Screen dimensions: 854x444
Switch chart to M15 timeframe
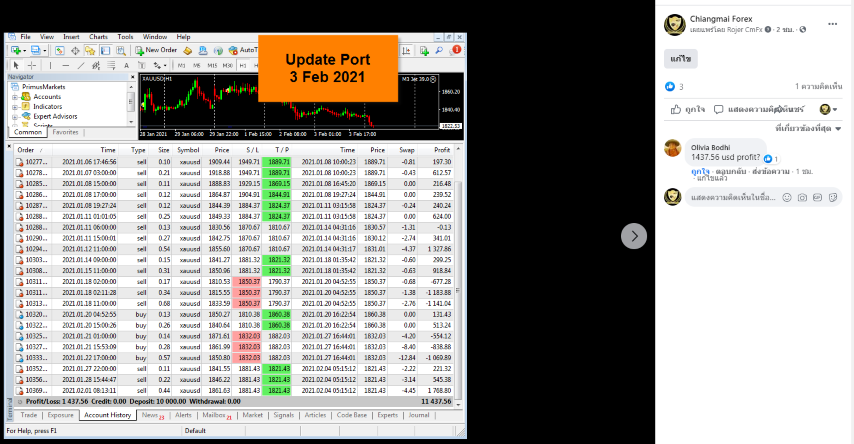point(212,65)
